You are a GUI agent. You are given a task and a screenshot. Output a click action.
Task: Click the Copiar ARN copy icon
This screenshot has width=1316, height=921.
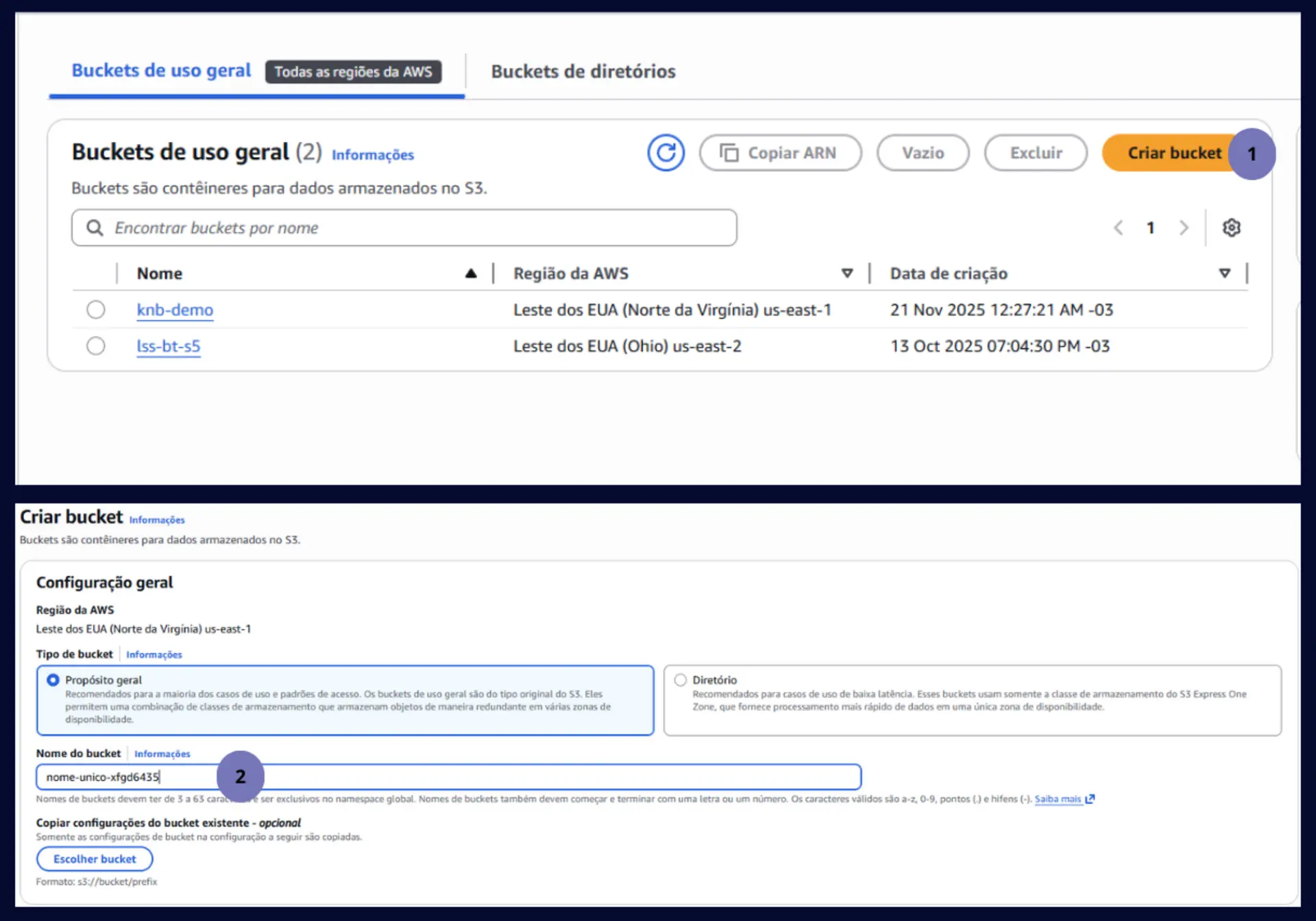point(729,152)
